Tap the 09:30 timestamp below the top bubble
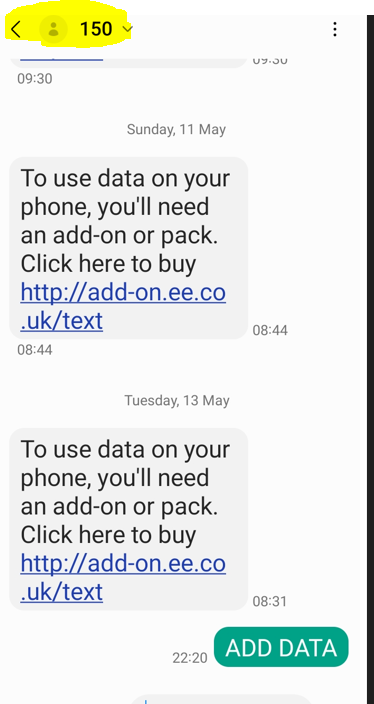 pos(35,79)
